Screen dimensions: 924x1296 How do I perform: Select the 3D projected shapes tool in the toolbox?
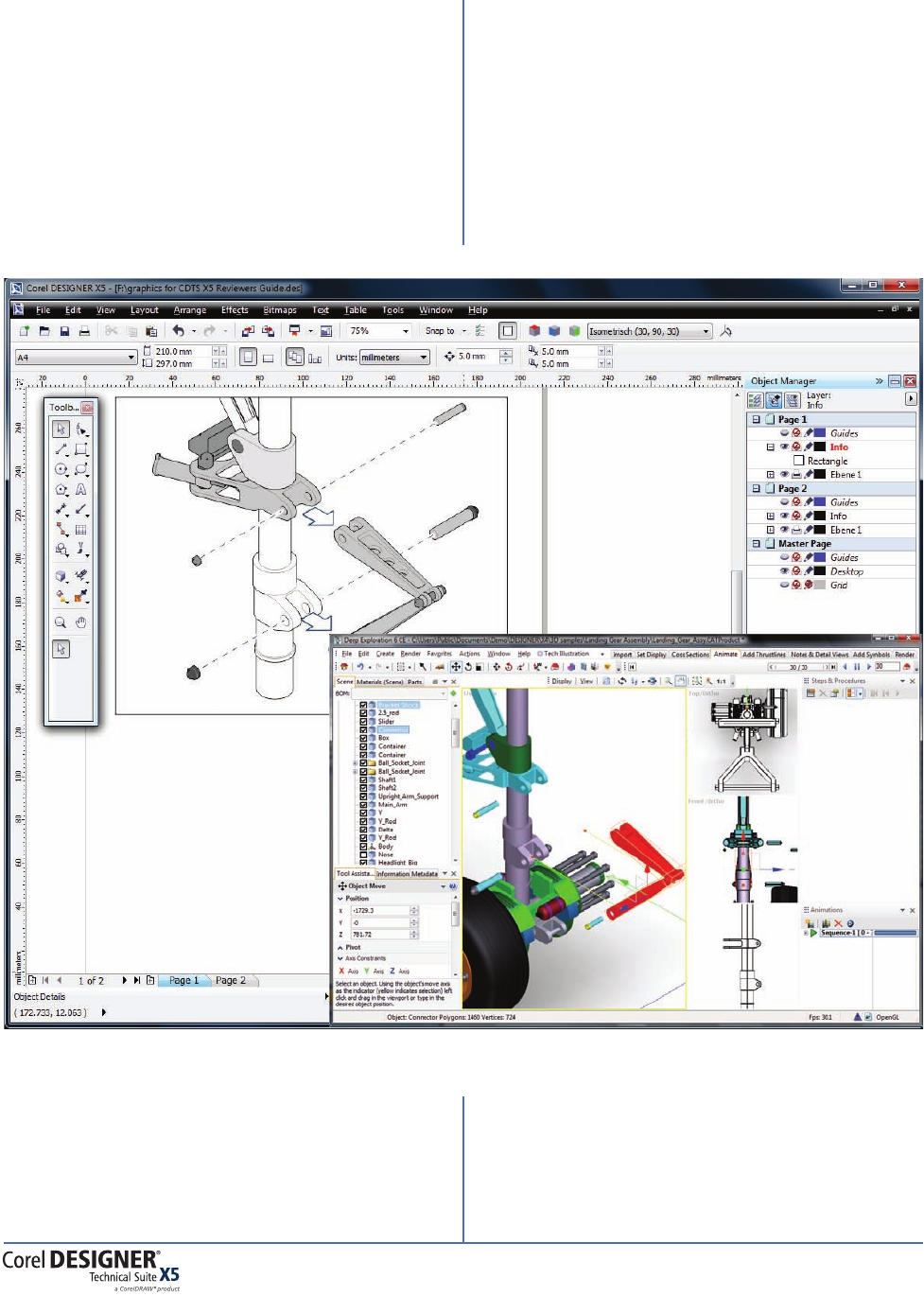point(61,575)
